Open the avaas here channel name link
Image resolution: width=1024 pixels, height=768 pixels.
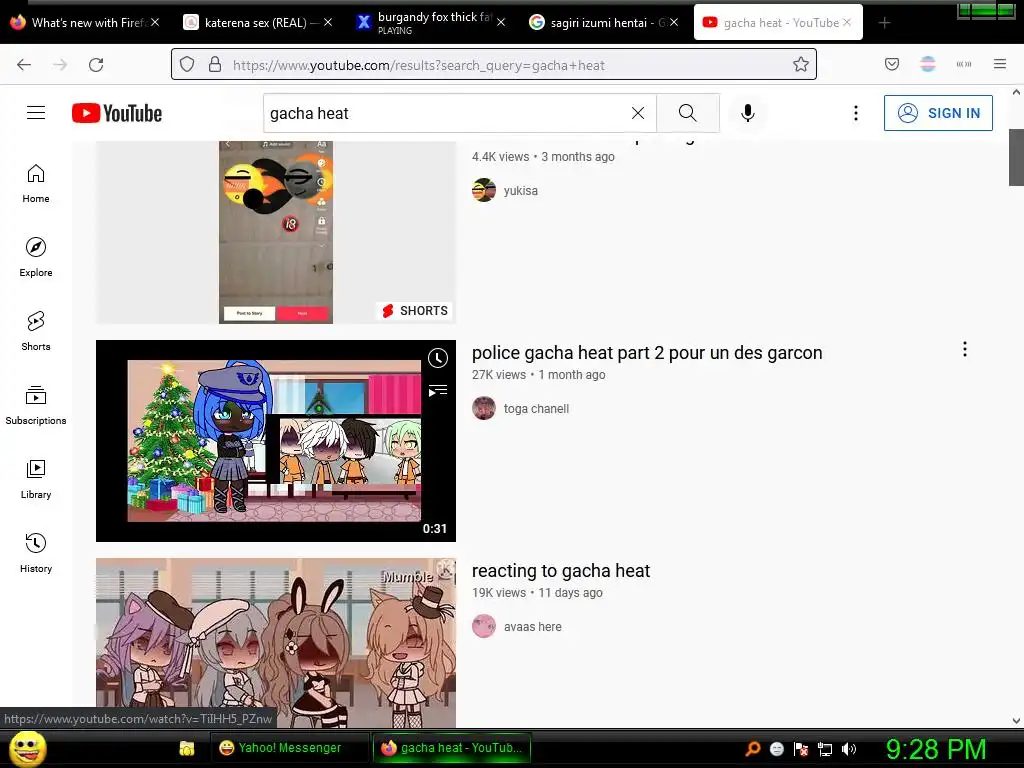tap(532, 627)
